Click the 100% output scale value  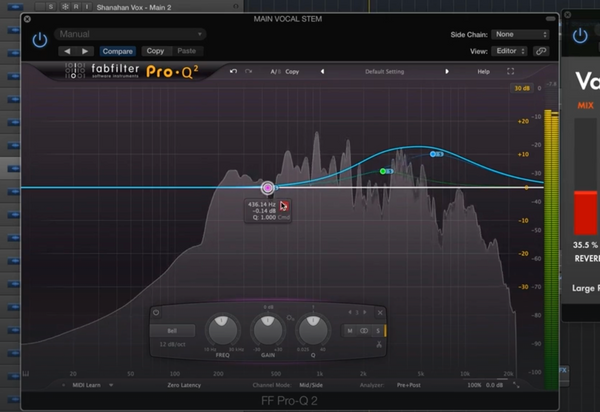click(474, 385)
